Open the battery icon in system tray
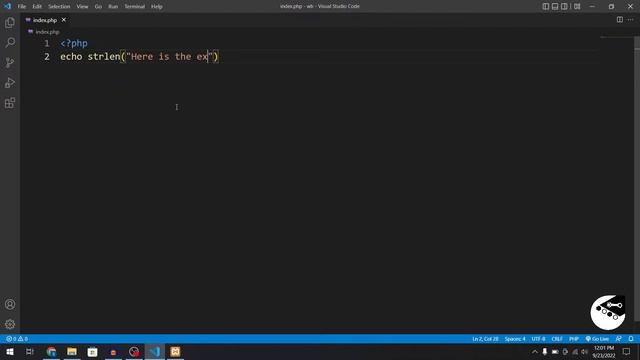The image size is (640, 360). [x=555, y=351]
